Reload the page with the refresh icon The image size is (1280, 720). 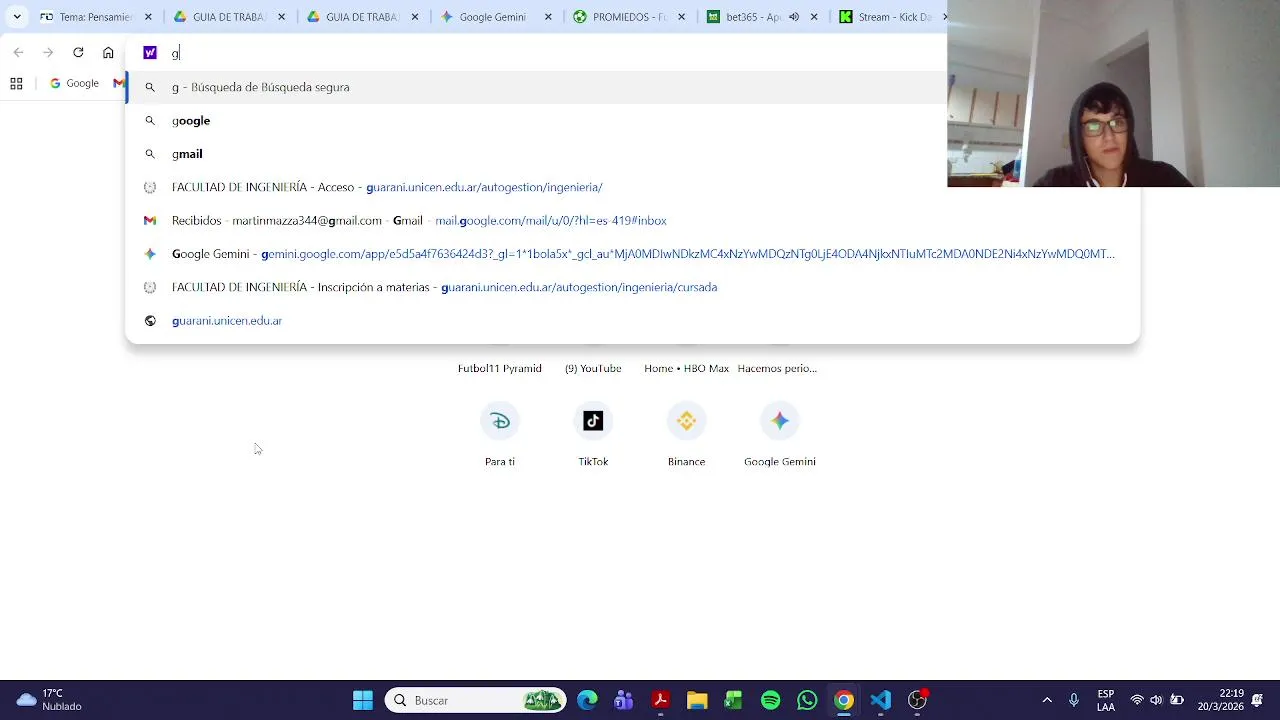78,53
